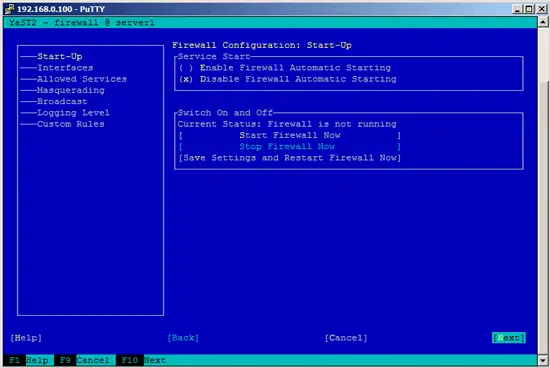The image size is (550, 368).
Task: Click Save Settings and Restart Firewall Now
Action: (290, 158)
